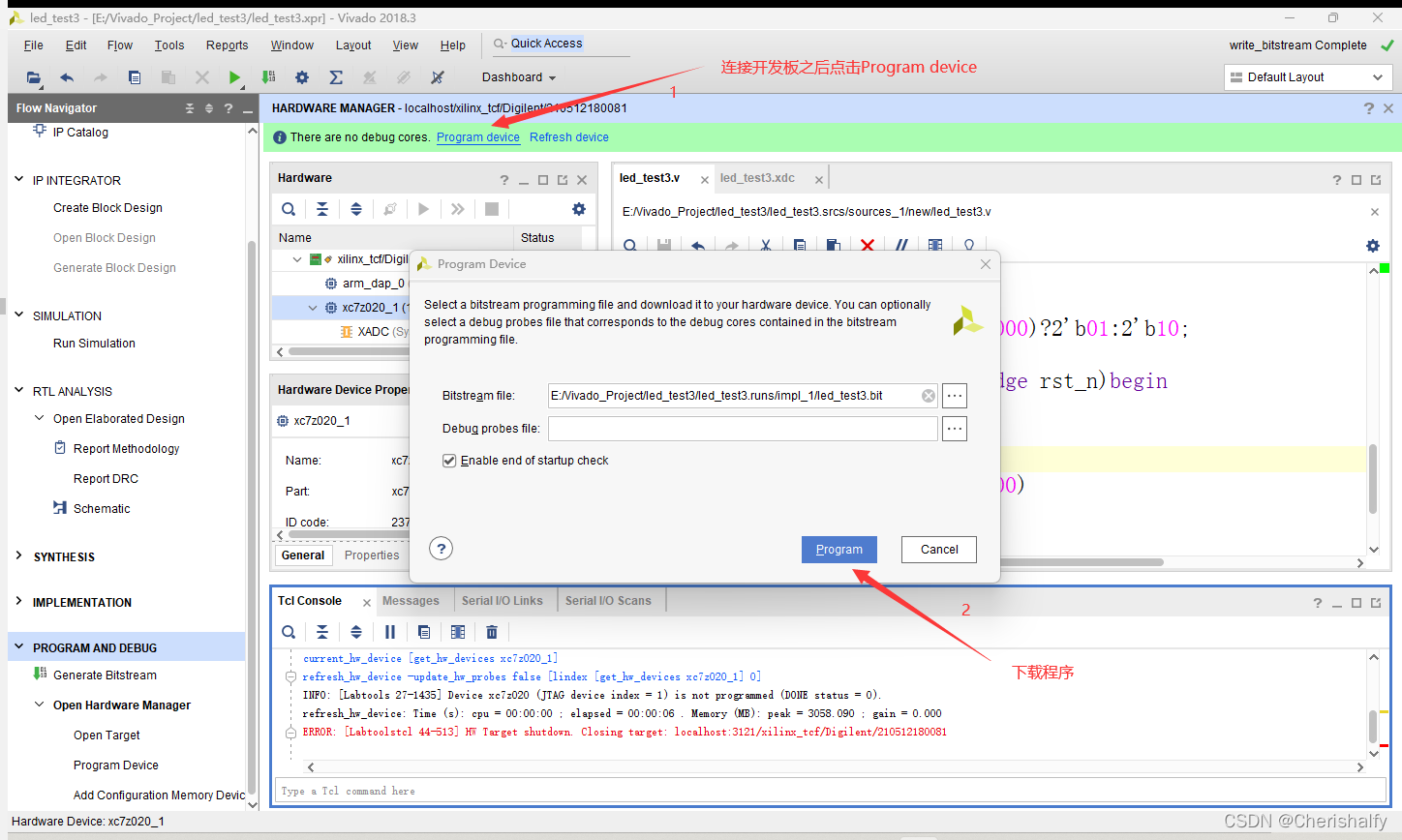Collapse the PROGRAM AND DEBUG section
The height and width of the screenshot is (840, 1402).
pyautogui.click(x=19, y=646)
